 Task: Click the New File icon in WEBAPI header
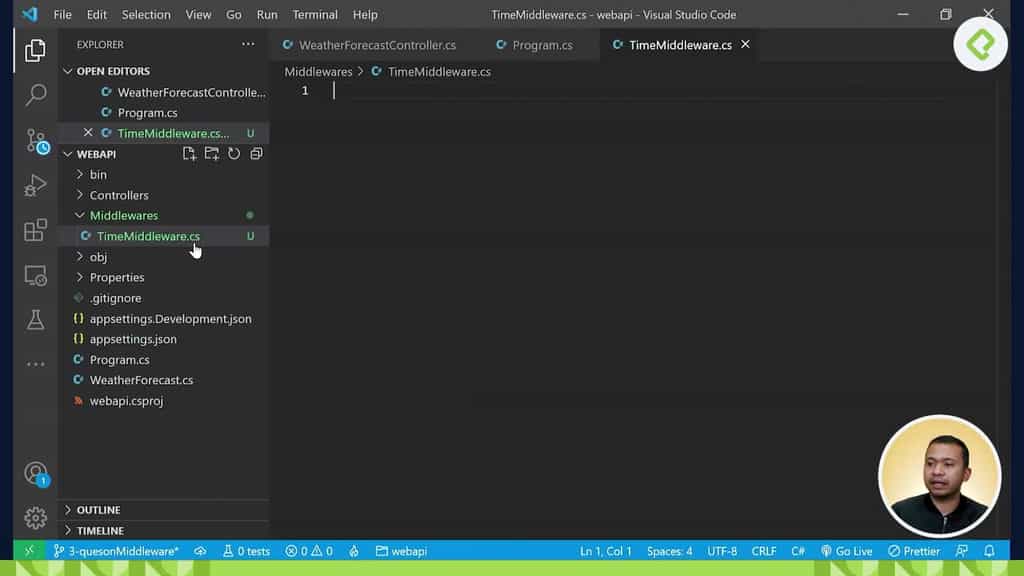[x=189, y=153]
